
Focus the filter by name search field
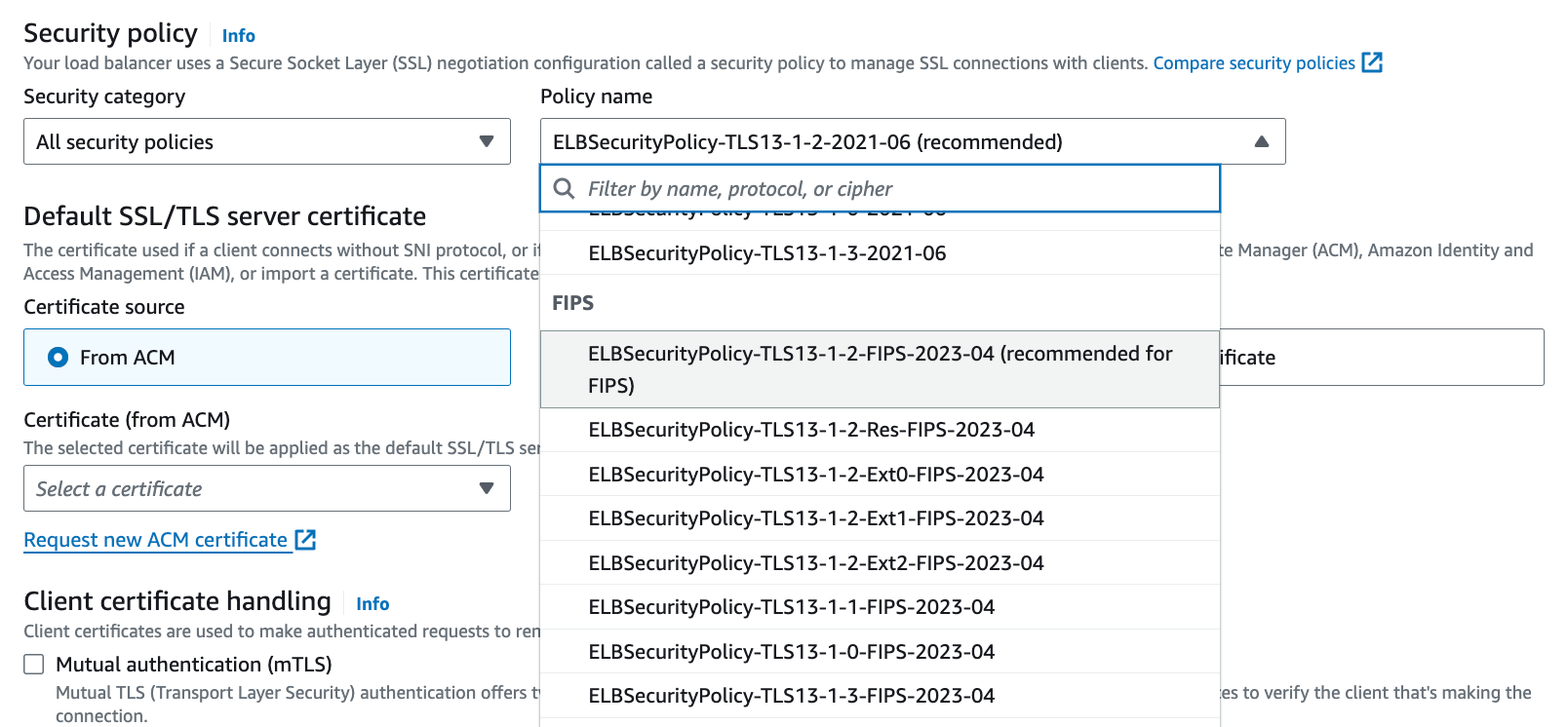coord(880,188)
